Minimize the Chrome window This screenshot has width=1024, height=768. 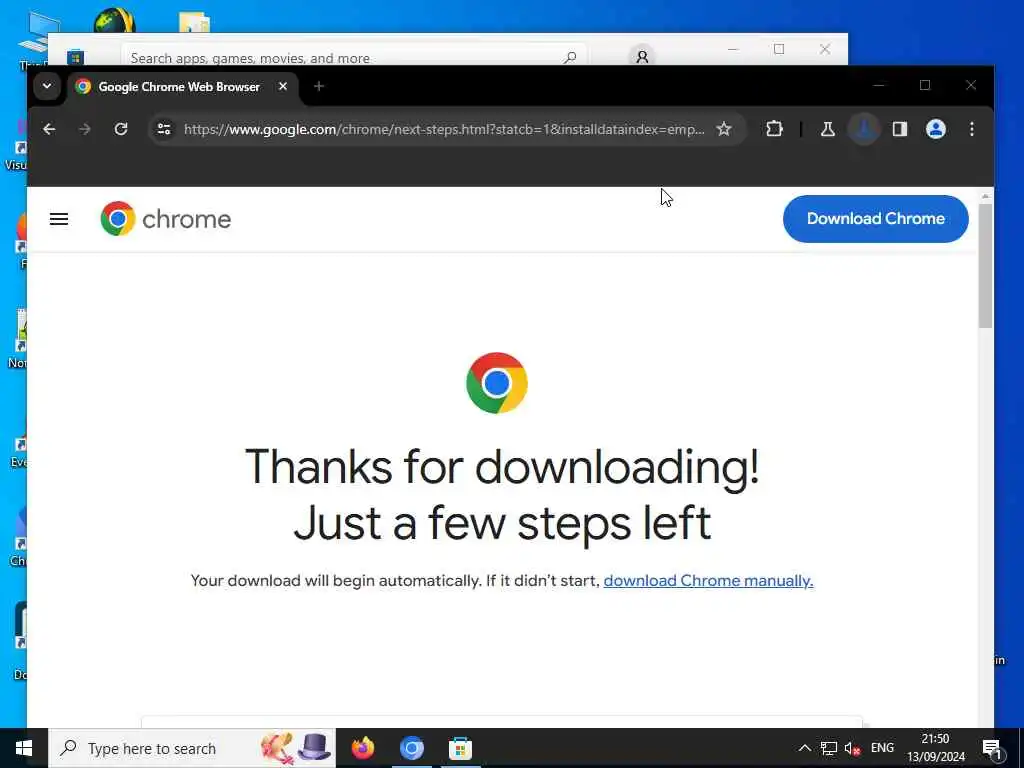click(x=879, y=86)
